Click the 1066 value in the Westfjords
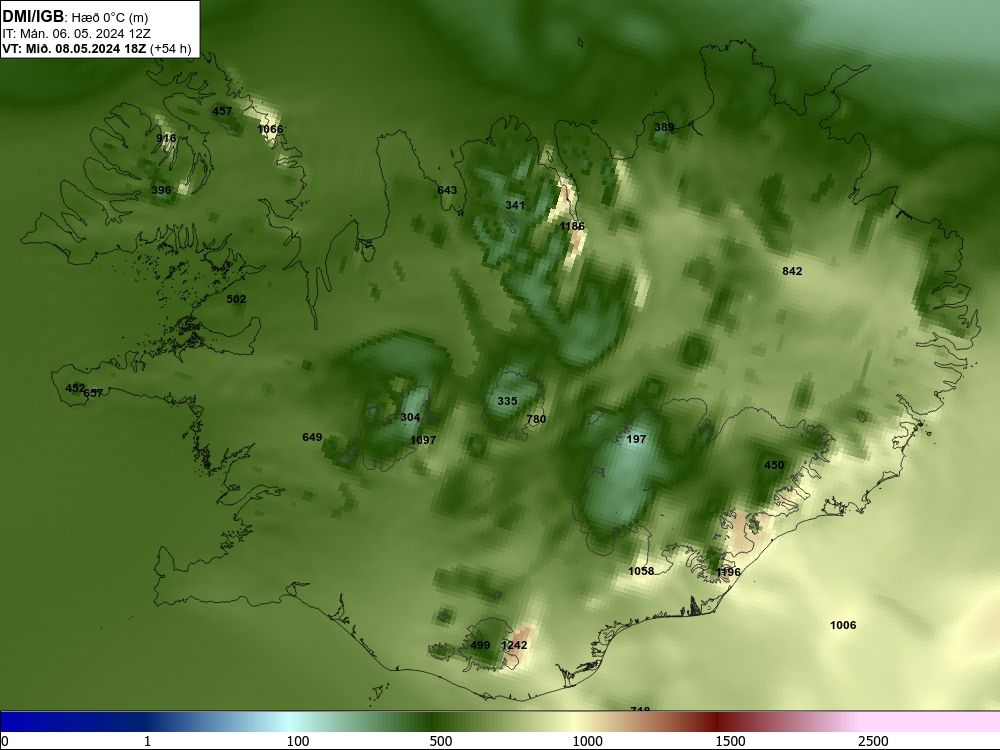This screenshot has height=750, width=1000. pyautogui.click(x=270, y=129)
